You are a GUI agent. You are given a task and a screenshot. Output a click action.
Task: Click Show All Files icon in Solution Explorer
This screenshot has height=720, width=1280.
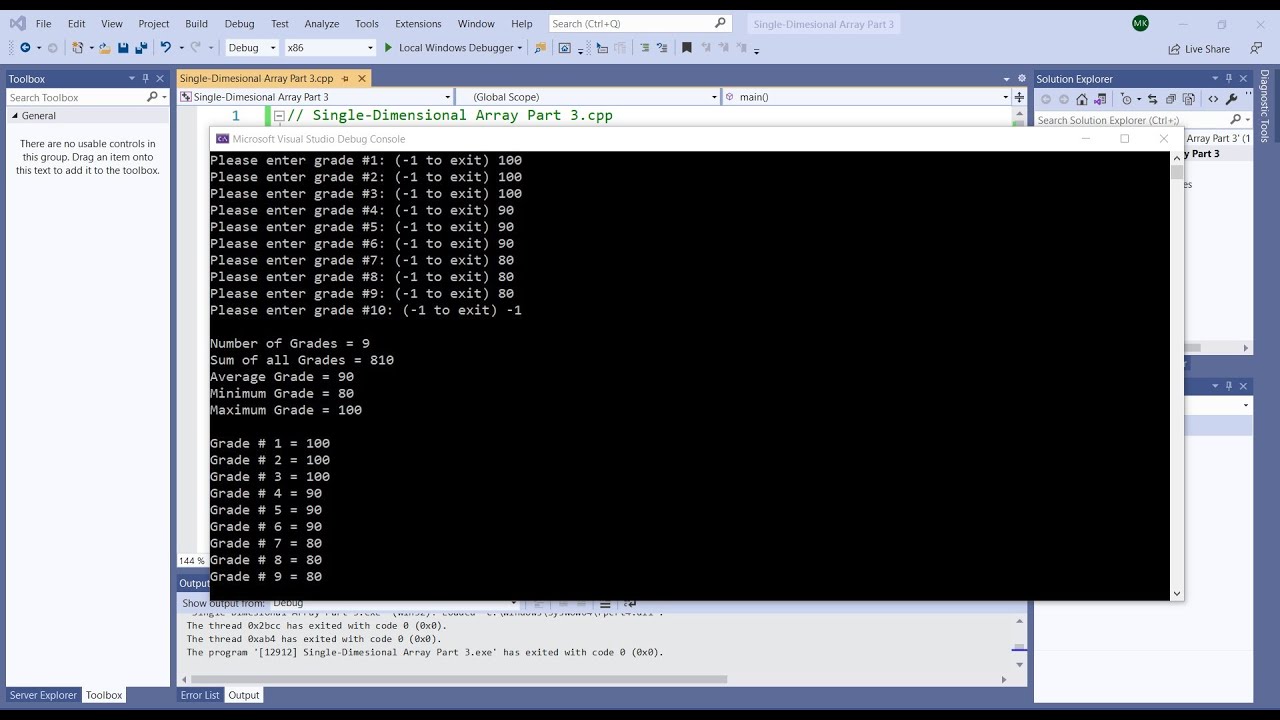1189,99
